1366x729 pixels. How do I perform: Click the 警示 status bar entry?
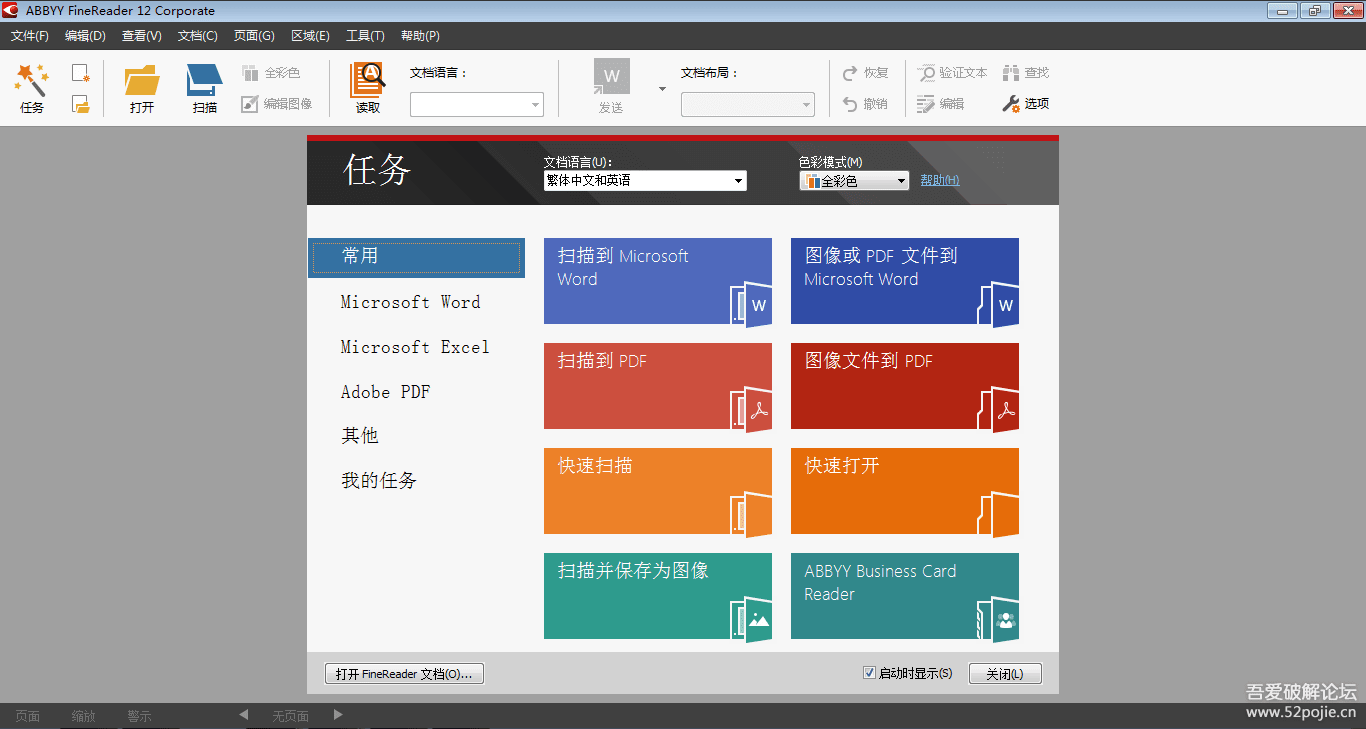tap(139, 716)
